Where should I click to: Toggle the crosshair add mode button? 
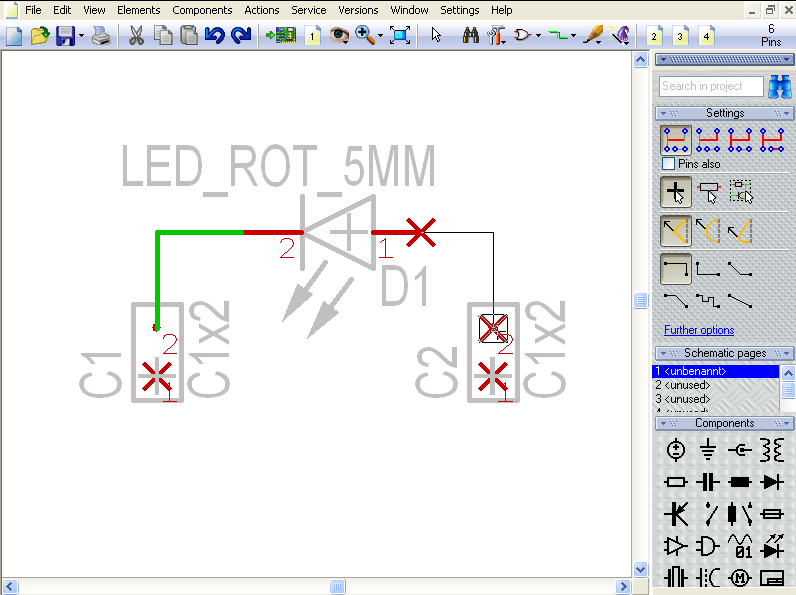(676, 191)
